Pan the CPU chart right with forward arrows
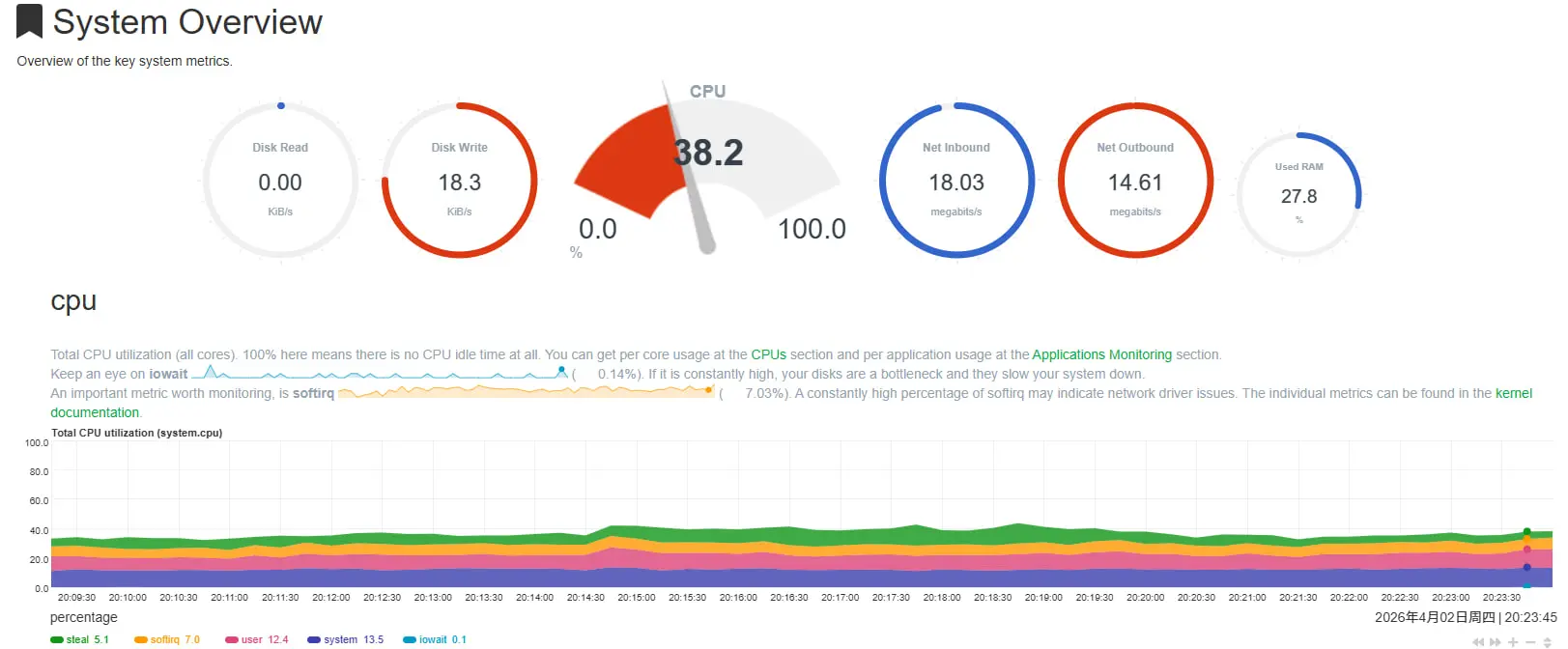The image size is (1568, 649). [x=1496, y=642]
